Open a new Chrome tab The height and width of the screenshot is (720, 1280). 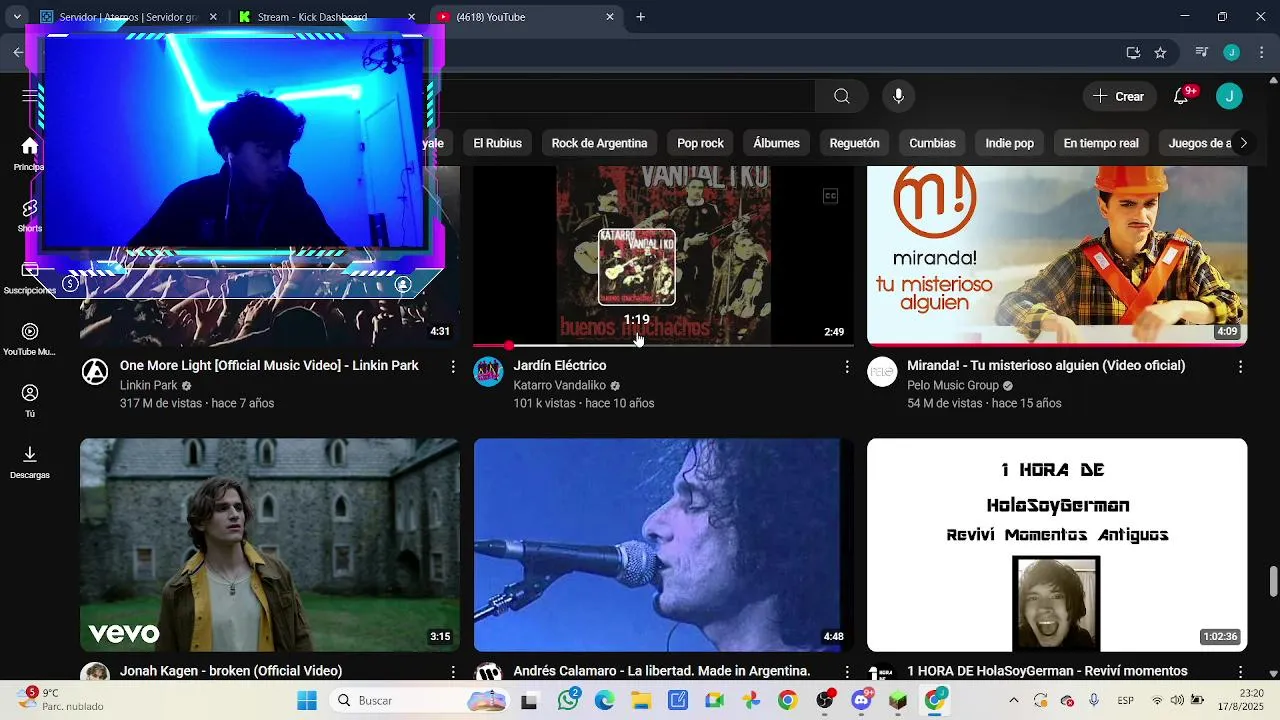pyautogui.click(x=640, y=17)
